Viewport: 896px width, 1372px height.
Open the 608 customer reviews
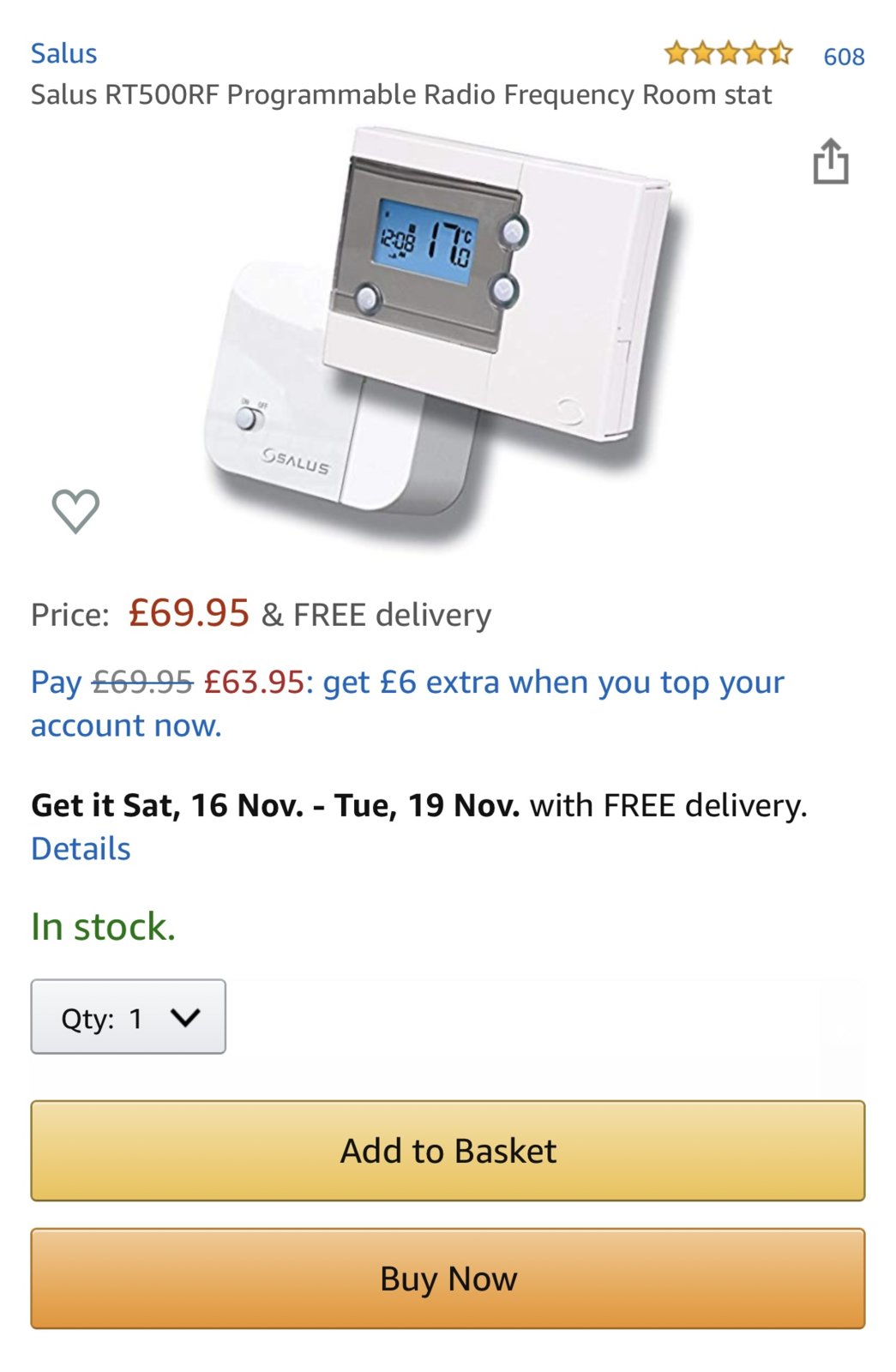(x=844, y=57)
